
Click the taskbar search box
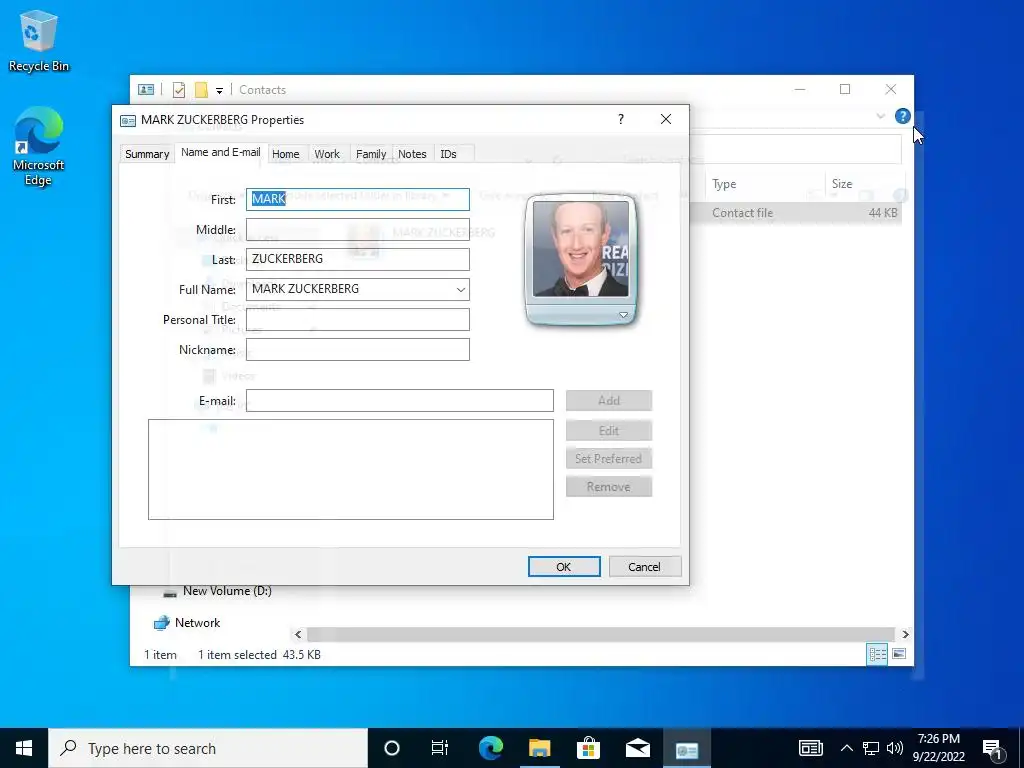tap(208, 748)
